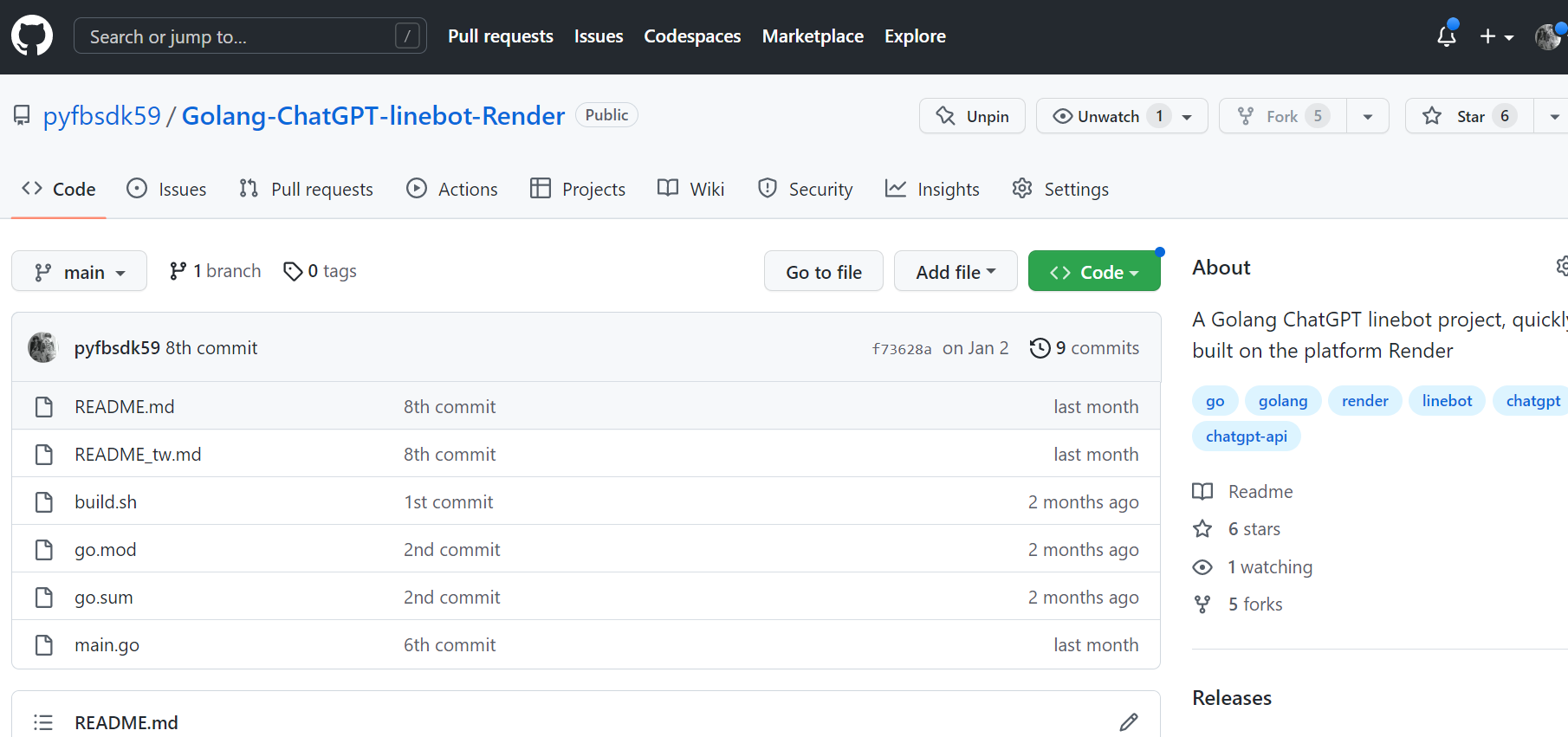Expand the Unwatch options caret

(x=1188, y=117)
